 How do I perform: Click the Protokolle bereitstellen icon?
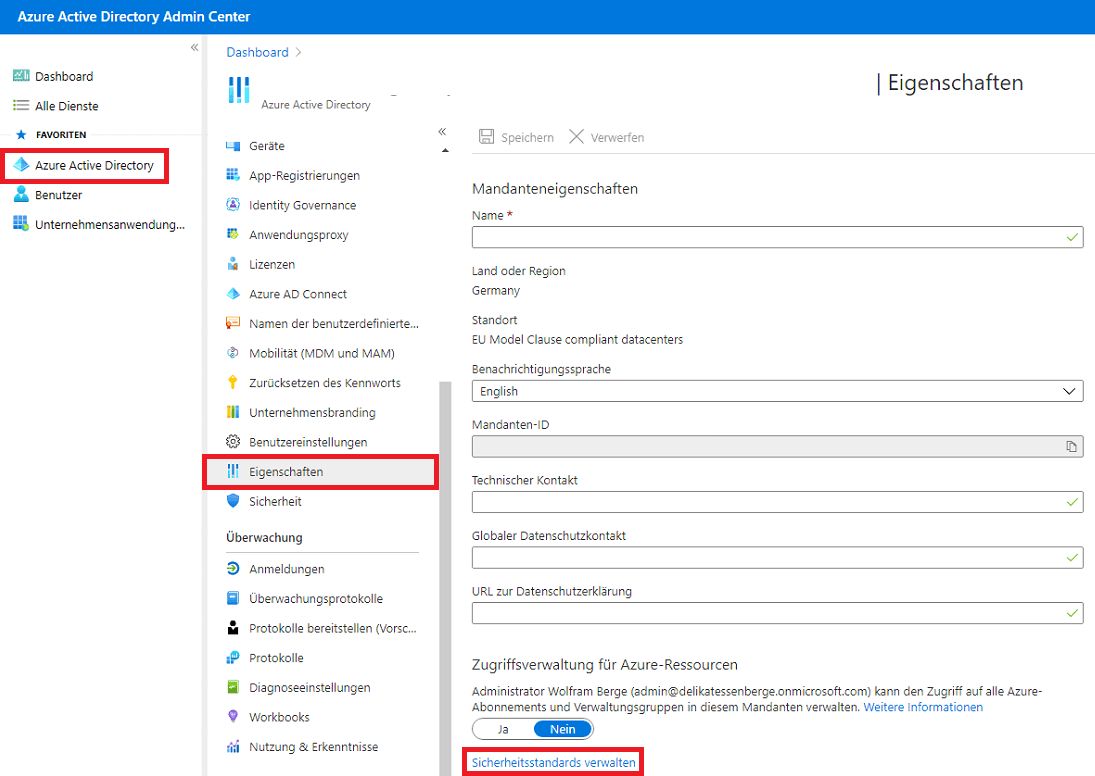(233, 627)
